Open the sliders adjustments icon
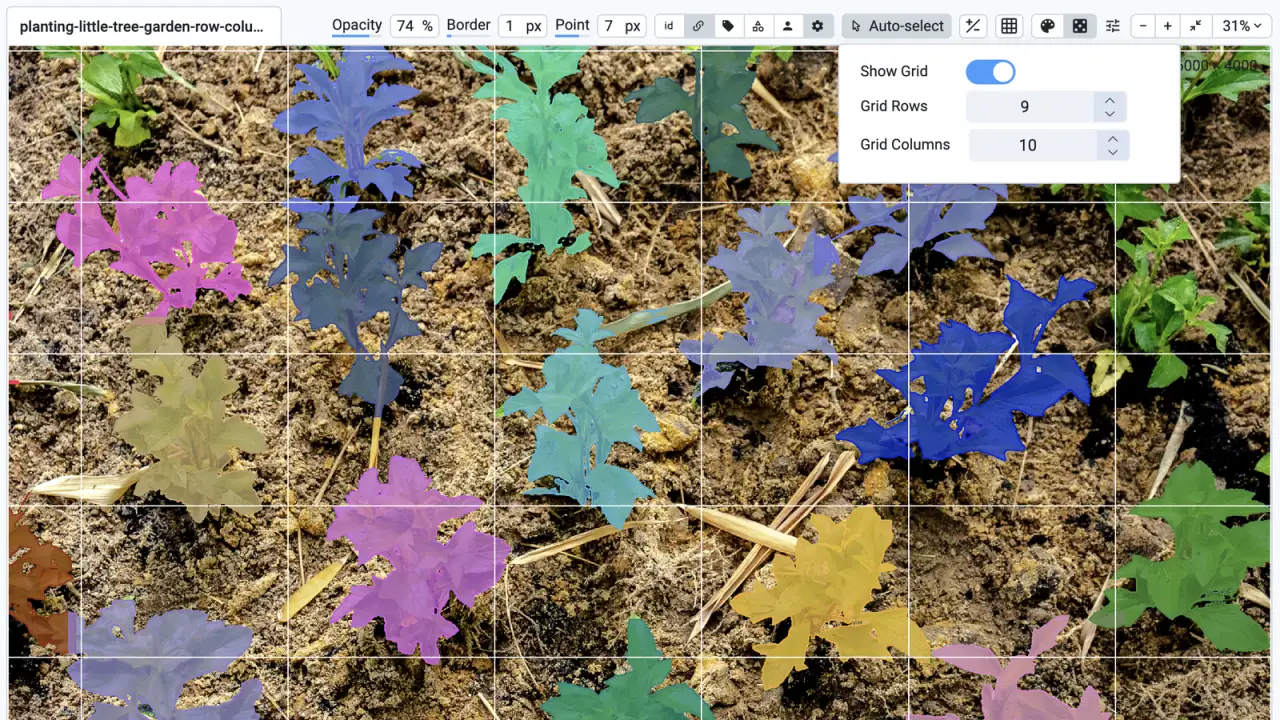 [1113, 26]
